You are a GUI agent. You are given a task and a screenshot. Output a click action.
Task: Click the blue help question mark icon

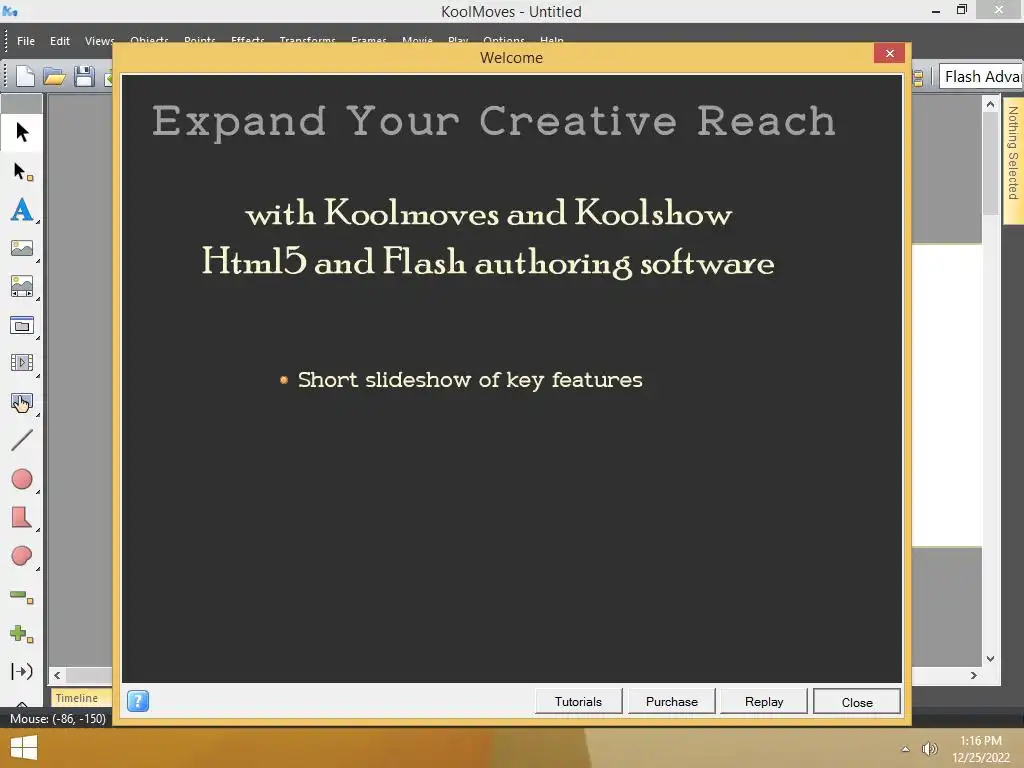[138, 701]
